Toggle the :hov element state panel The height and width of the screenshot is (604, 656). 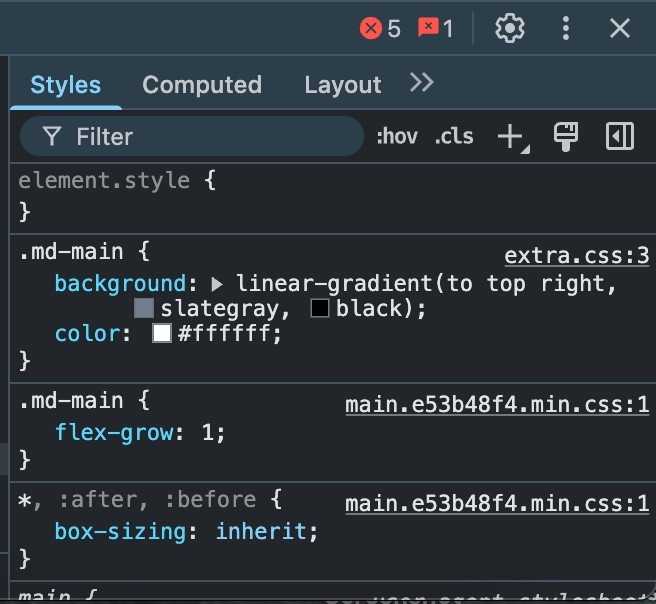(397, 137)
